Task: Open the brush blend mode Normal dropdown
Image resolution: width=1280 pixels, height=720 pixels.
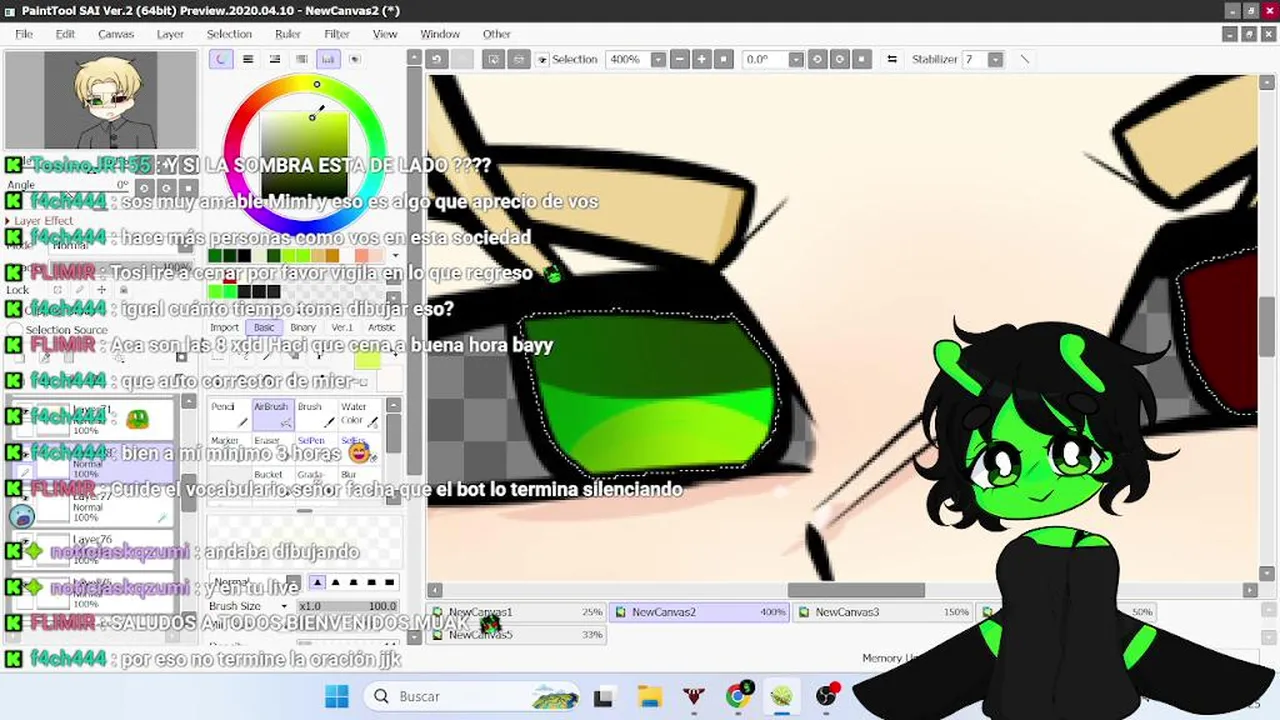Action: pyautogui.click(x=293, y=582)
